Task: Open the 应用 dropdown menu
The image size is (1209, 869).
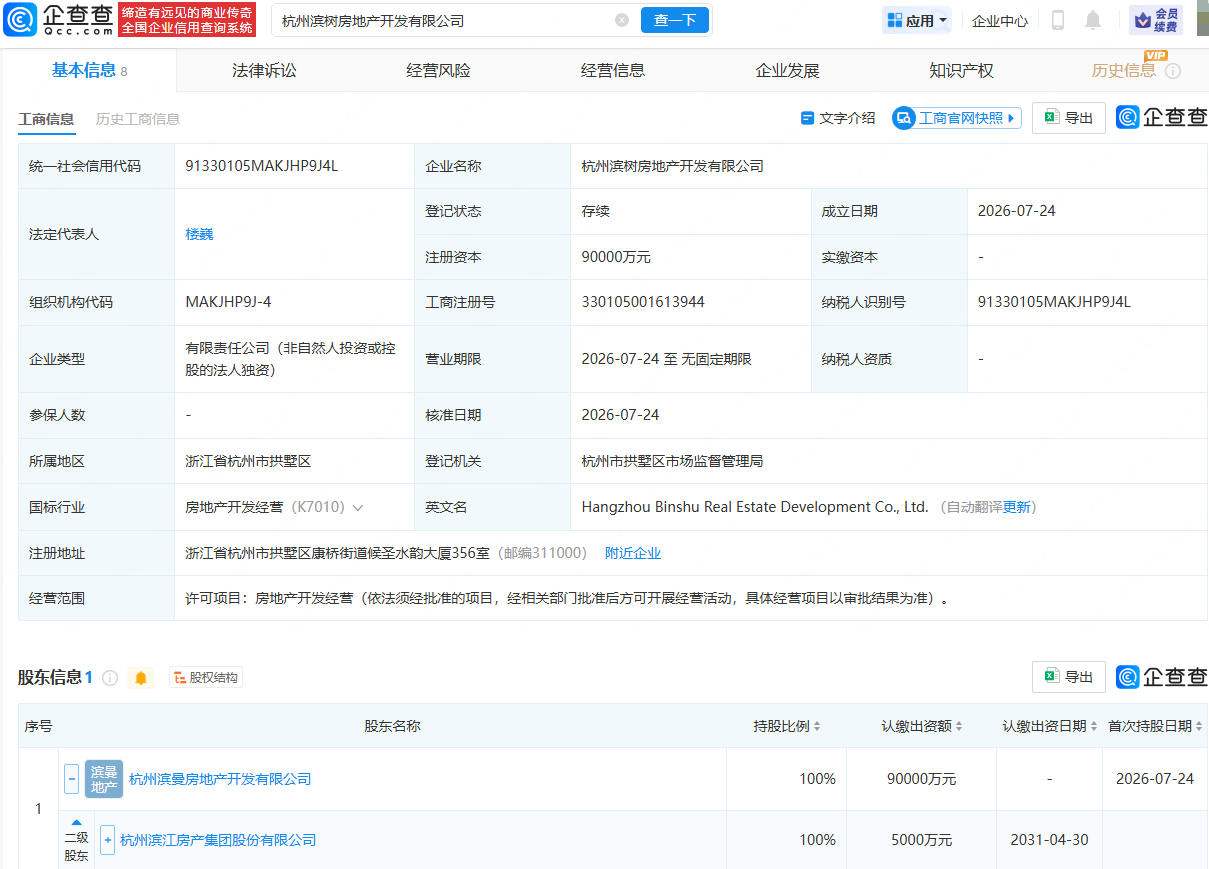Action: click(x=917, y=20)
